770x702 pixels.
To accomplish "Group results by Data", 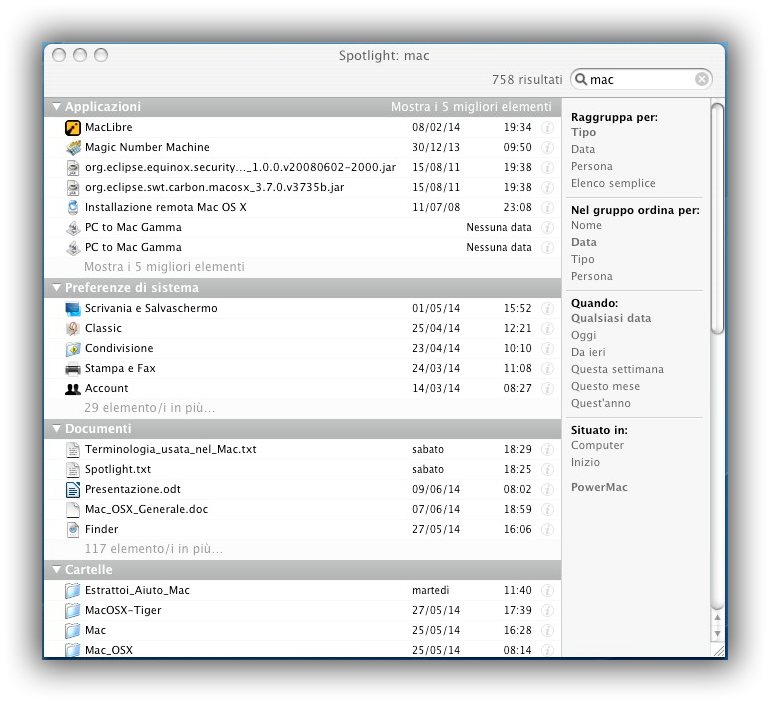I will pos(583,149).
